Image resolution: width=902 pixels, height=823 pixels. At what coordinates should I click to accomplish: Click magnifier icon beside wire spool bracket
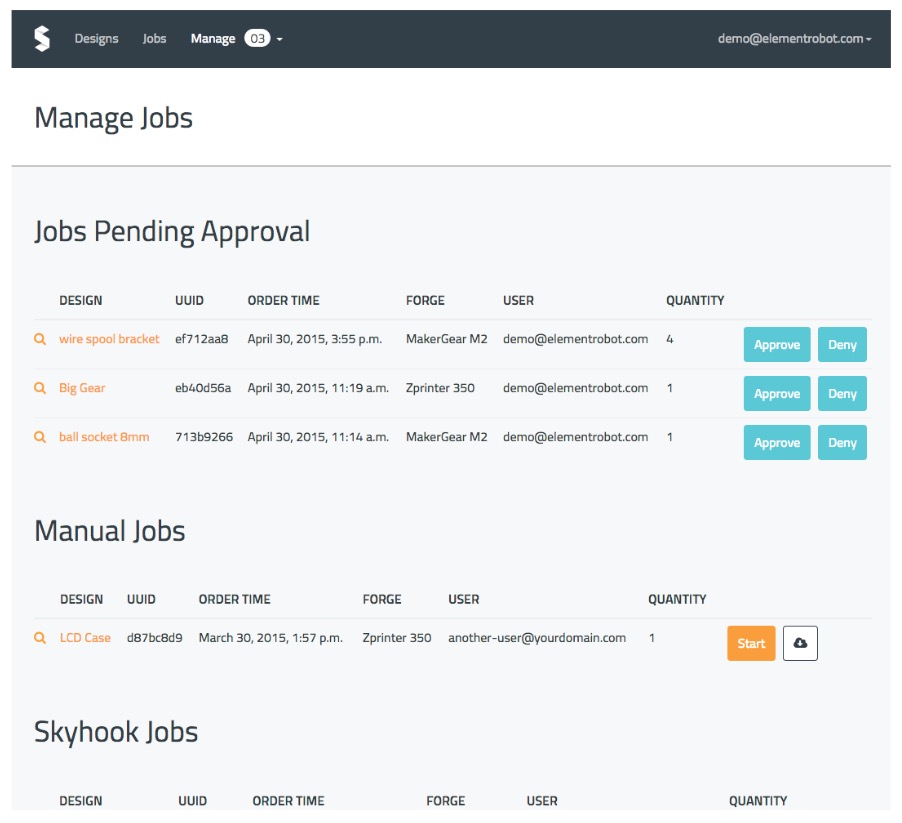40,339
